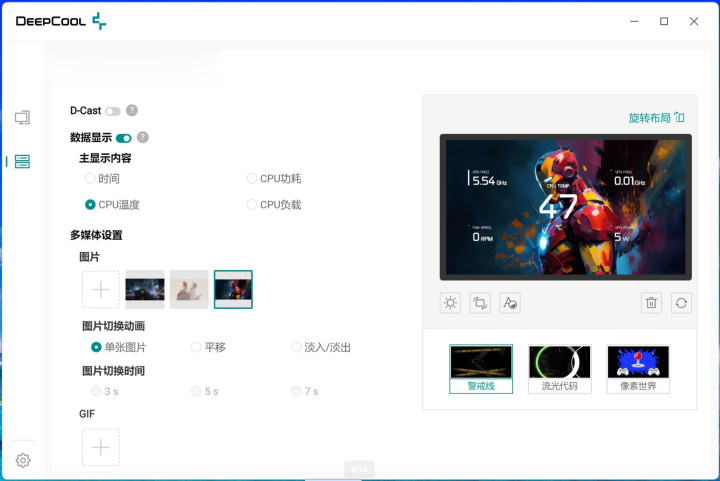Select 单张图片 animation option

tap(118, 347)
